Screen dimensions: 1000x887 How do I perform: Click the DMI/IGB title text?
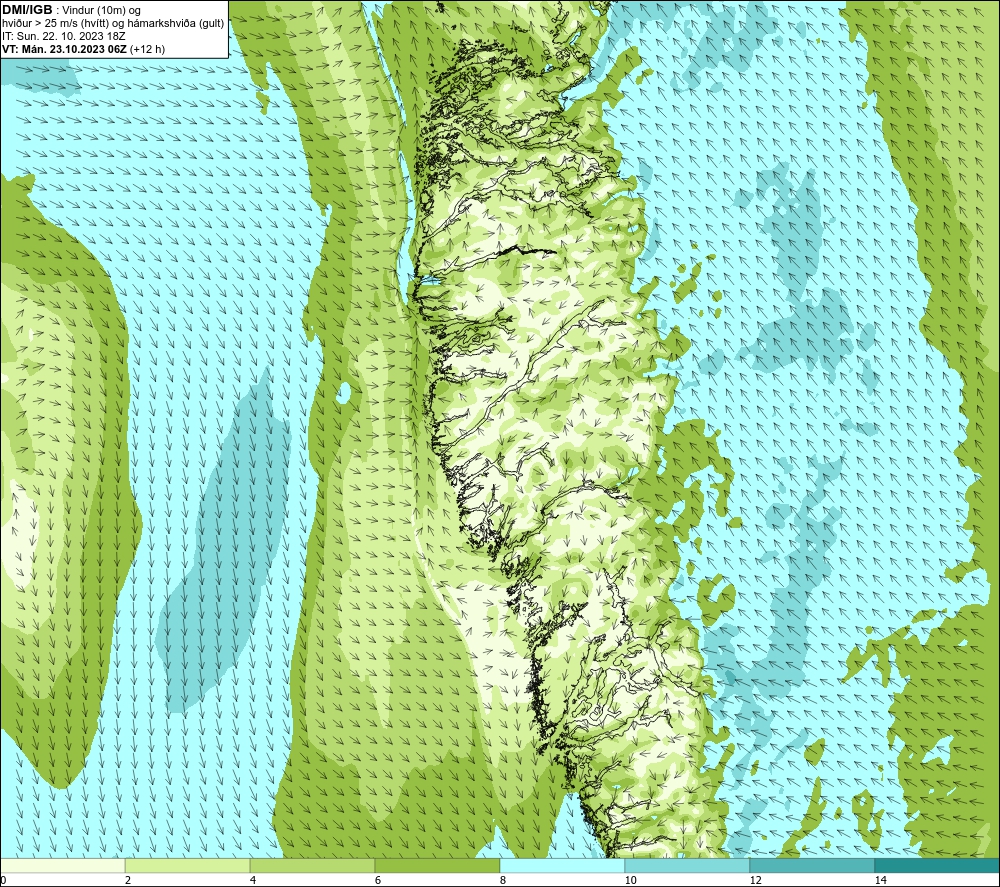point(27,10)
